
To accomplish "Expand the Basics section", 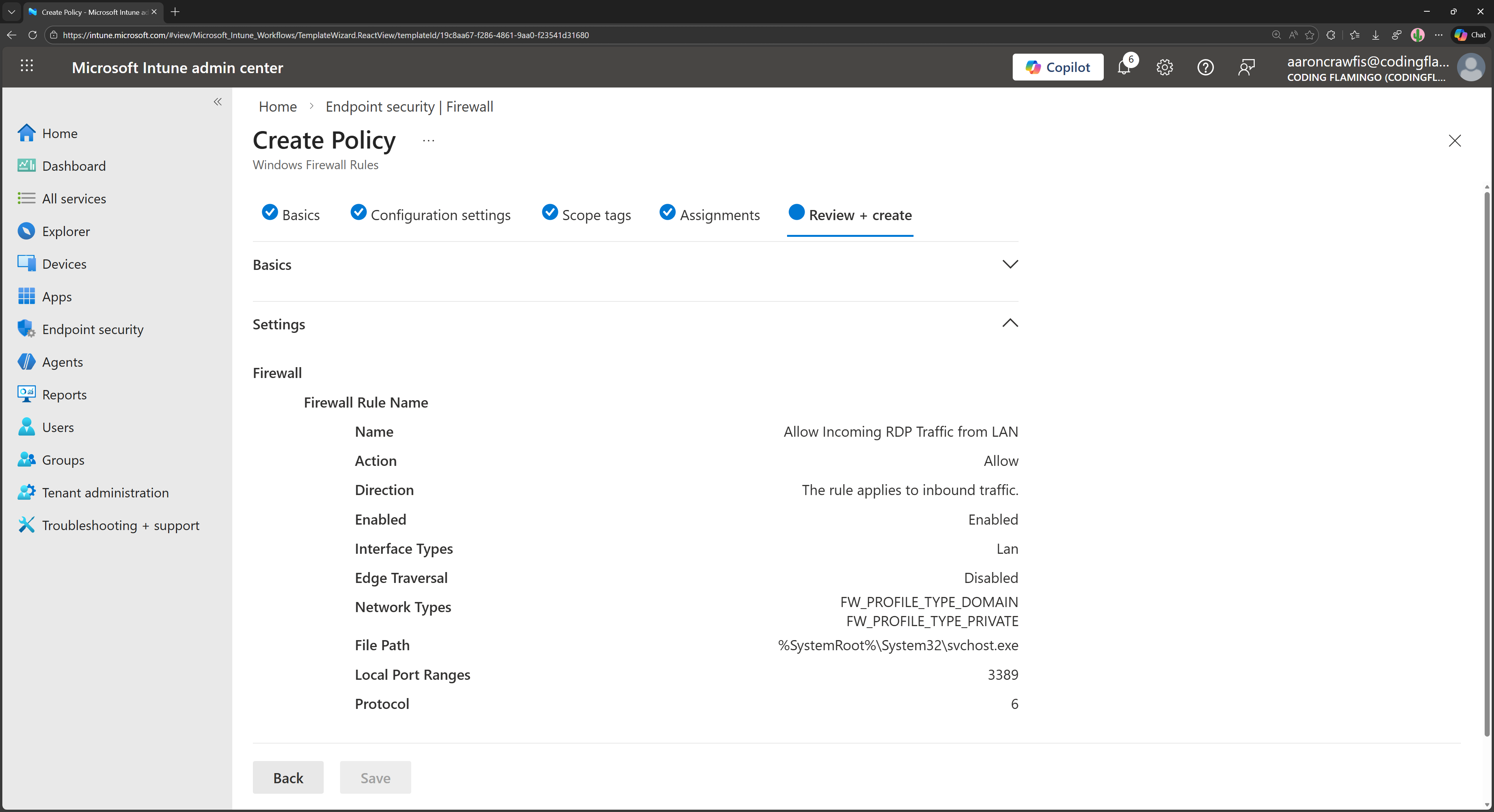I will (1010, 264).
